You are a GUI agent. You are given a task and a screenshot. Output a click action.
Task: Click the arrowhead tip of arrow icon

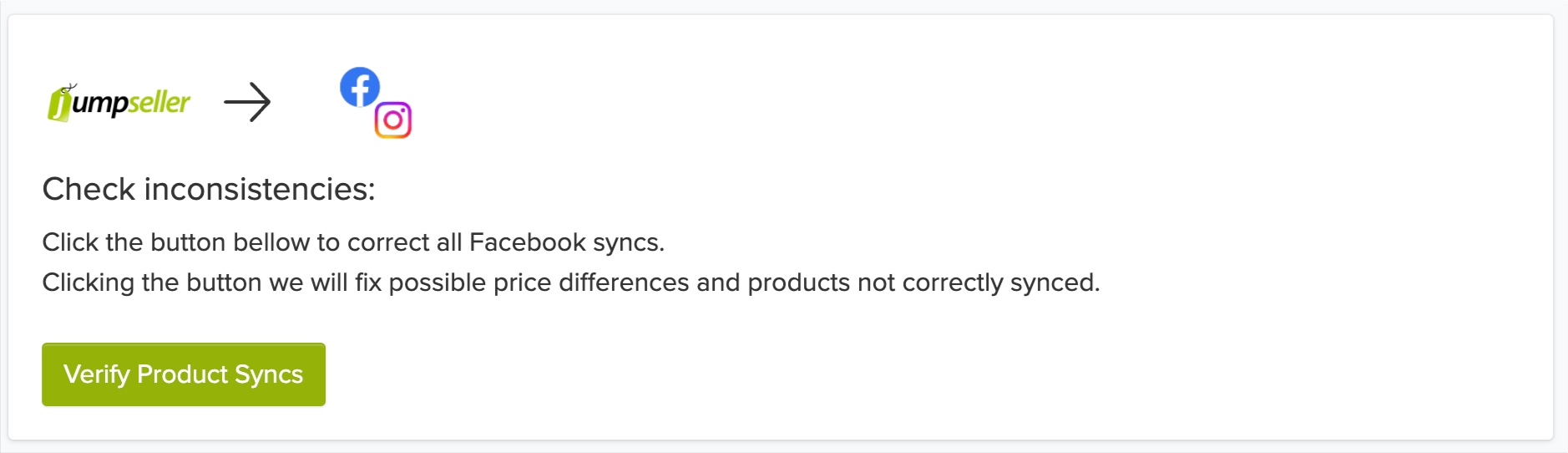(x=268, y=103)
